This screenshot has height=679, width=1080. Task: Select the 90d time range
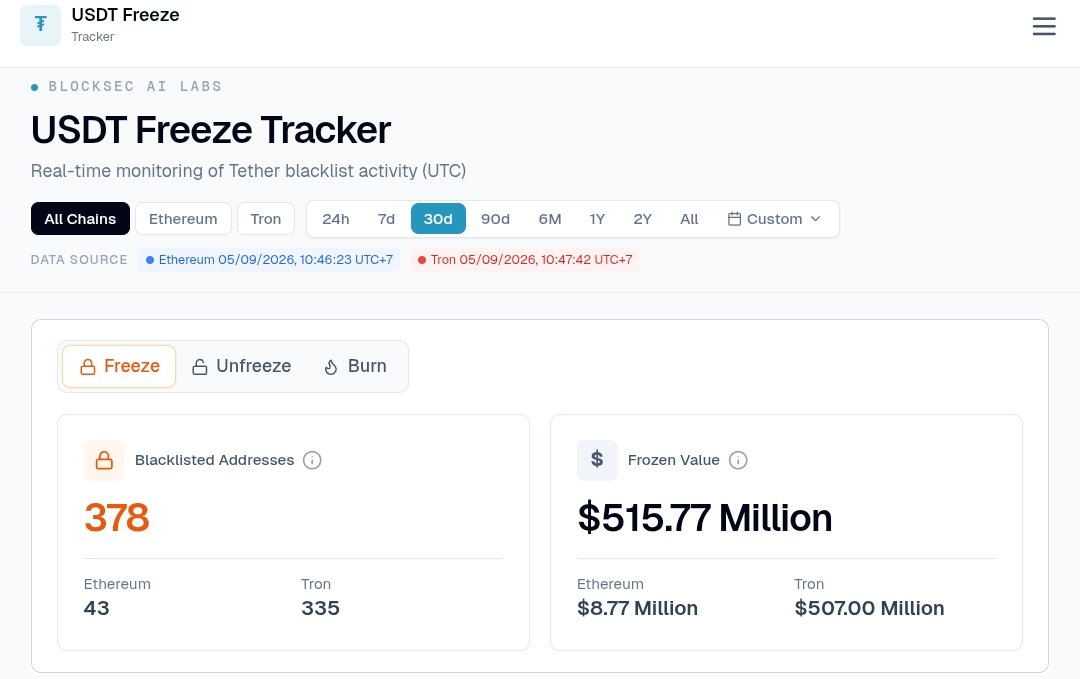click(x=495, y=219)
